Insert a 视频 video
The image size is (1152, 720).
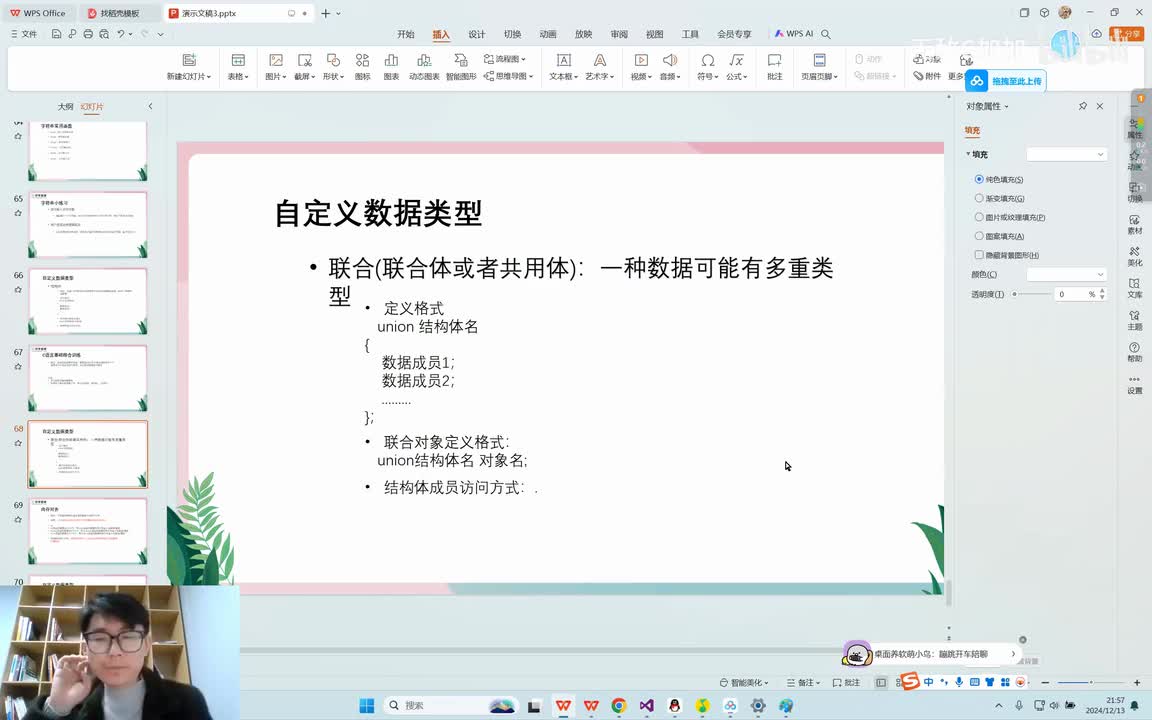coord(641,67)
